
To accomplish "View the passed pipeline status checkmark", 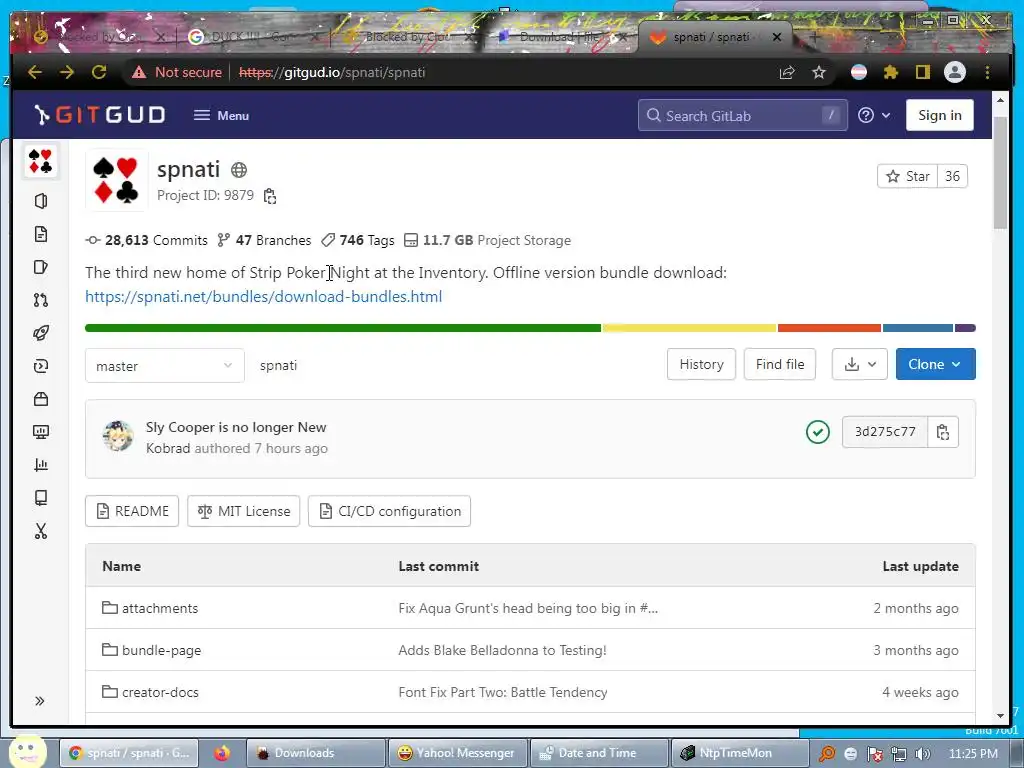I will tap(818, 432).
